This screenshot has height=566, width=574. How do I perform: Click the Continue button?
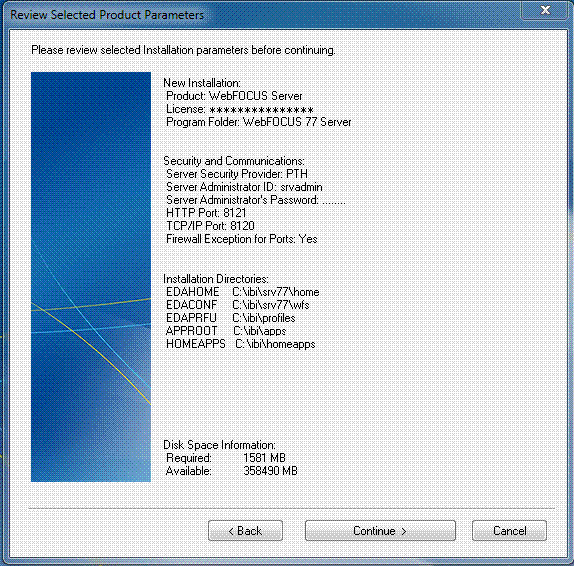(380, 530)
